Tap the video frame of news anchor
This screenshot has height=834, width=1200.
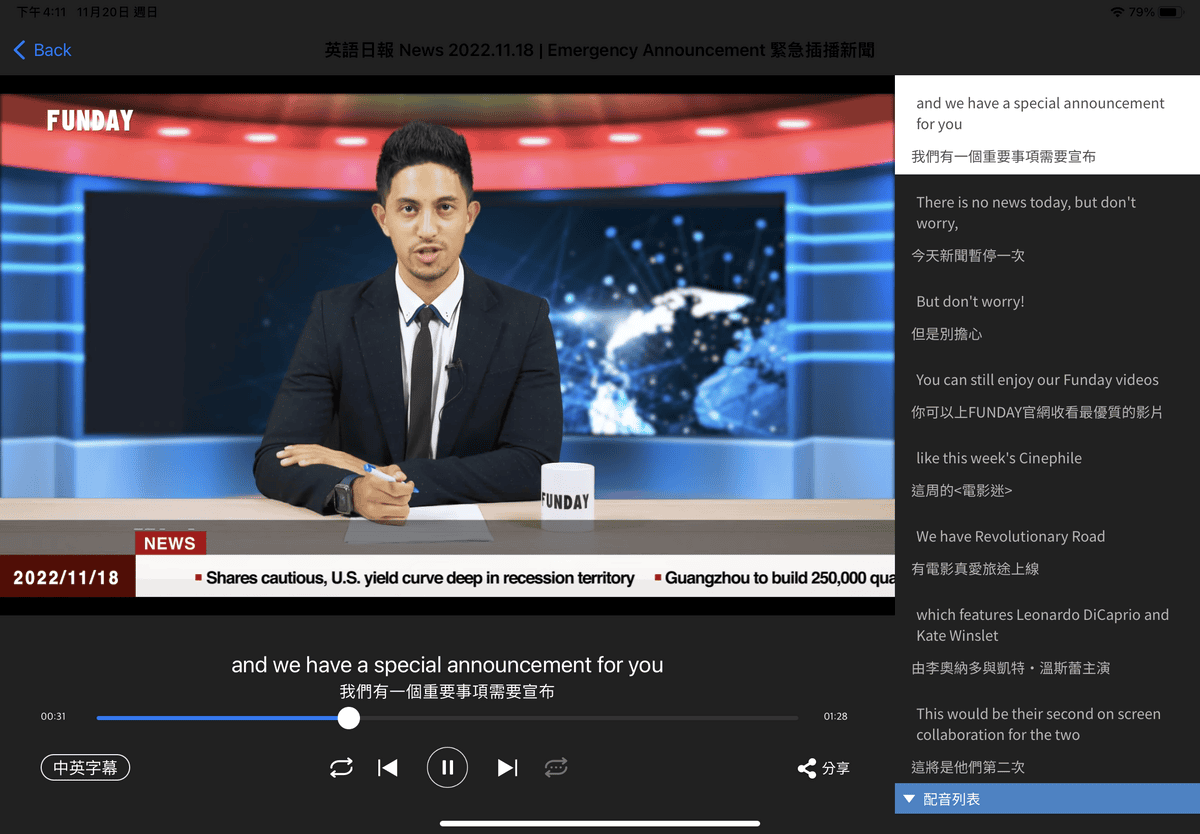447,345
